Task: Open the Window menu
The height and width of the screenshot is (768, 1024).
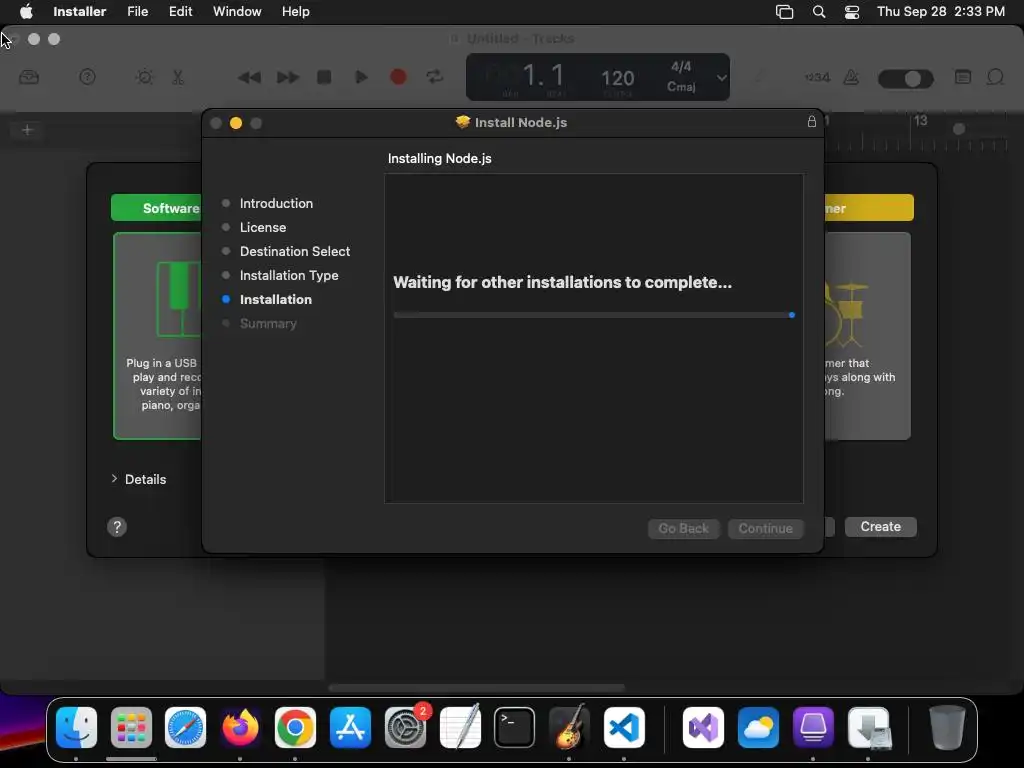Action: 237,12
